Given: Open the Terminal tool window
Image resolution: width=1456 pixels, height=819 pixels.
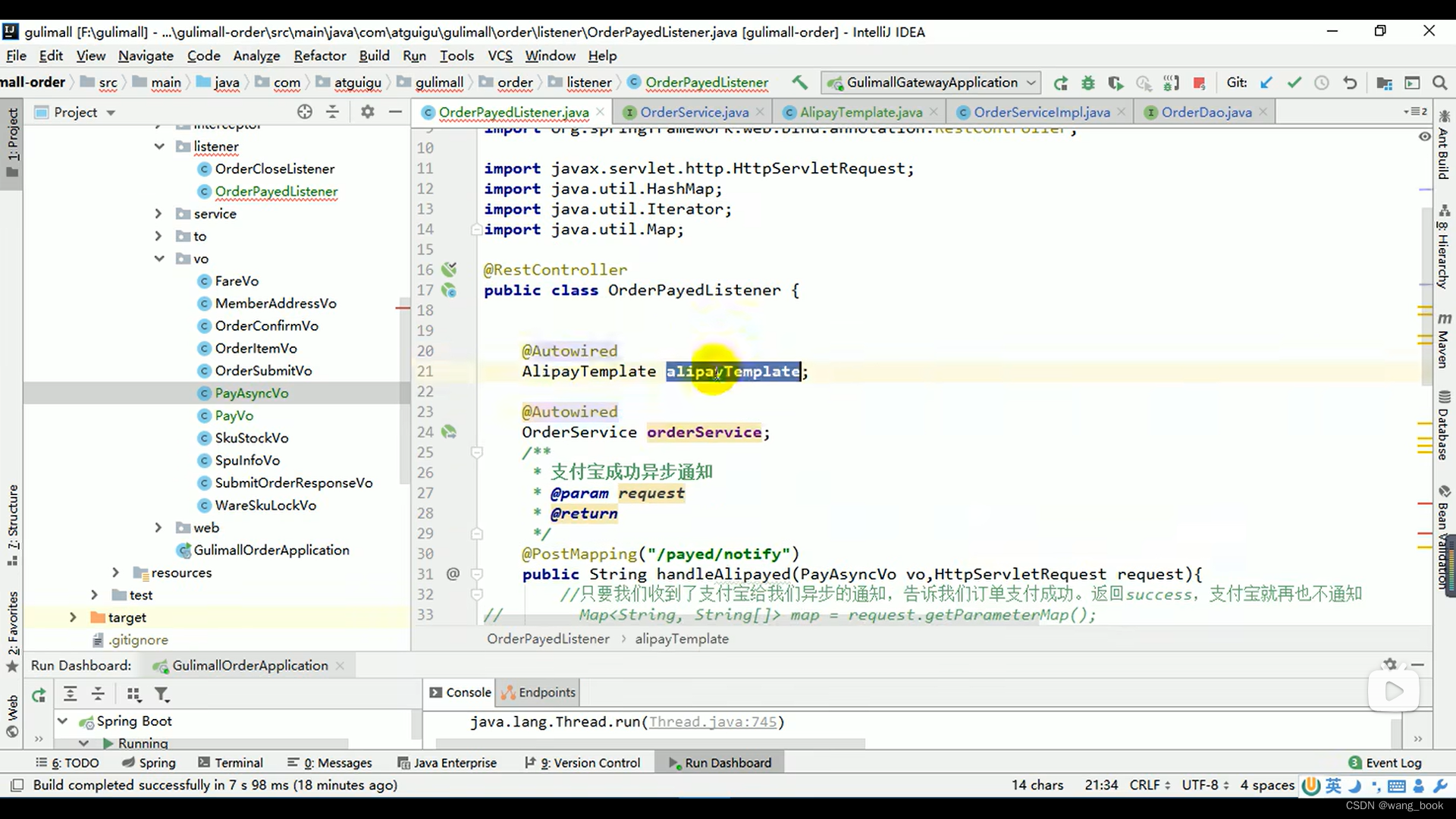Looking at the screenshot, I should [230, 762].
